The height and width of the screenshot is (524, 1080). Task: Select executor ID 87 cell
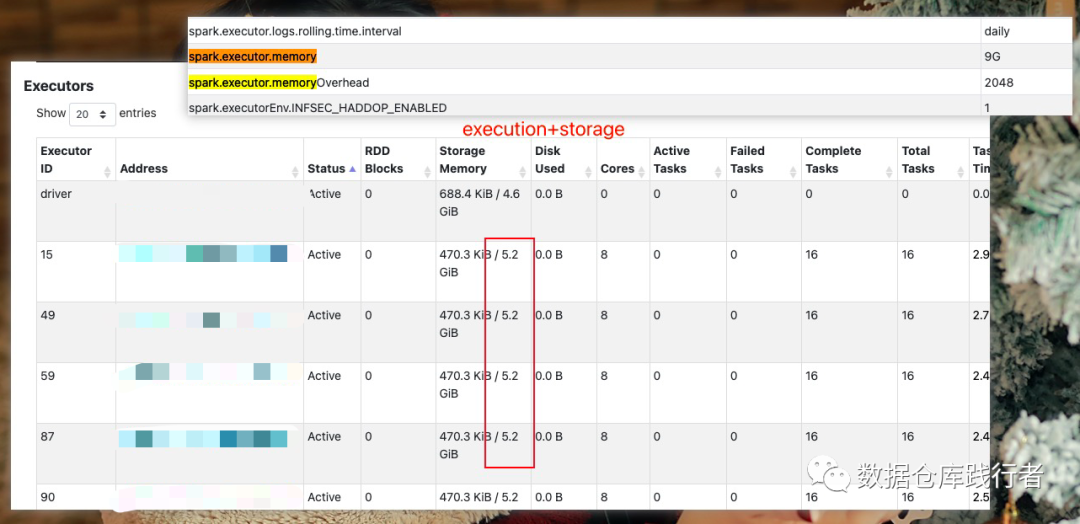pos(48,437)
